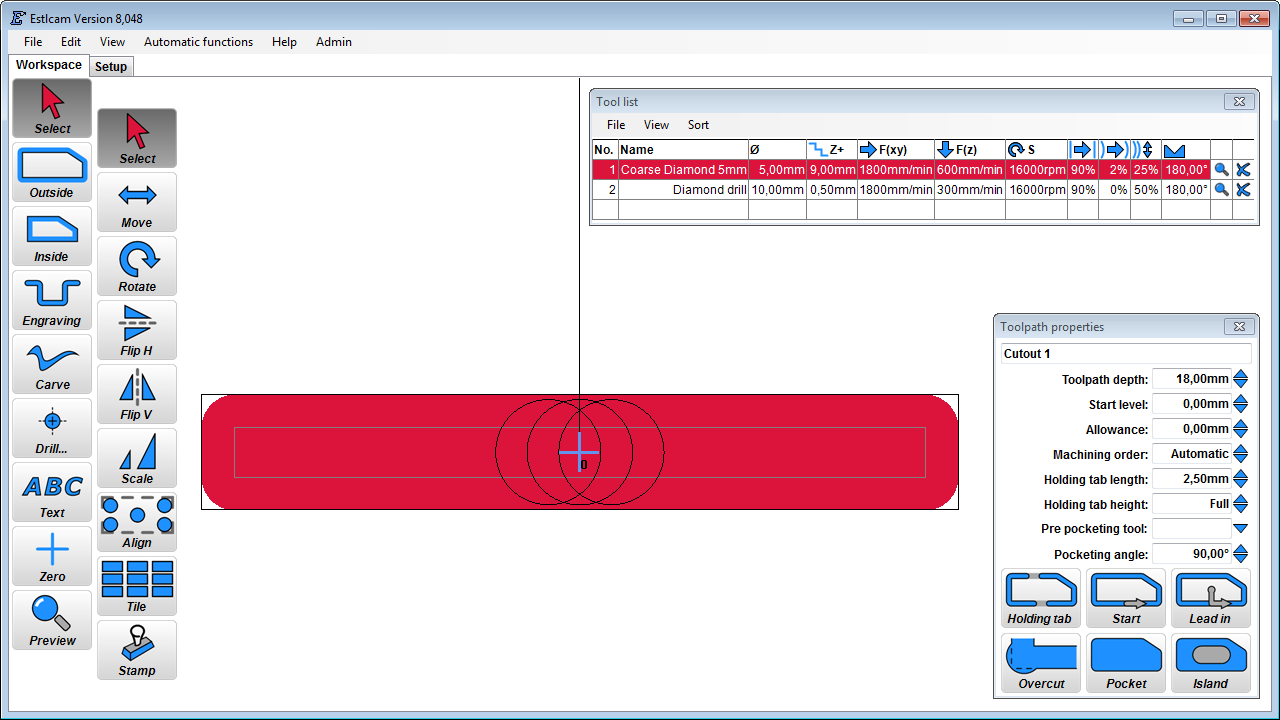The width and height of the screenshot is (1280, 720).
Task: Open the Drill tool
Action: tap(52, 428)
